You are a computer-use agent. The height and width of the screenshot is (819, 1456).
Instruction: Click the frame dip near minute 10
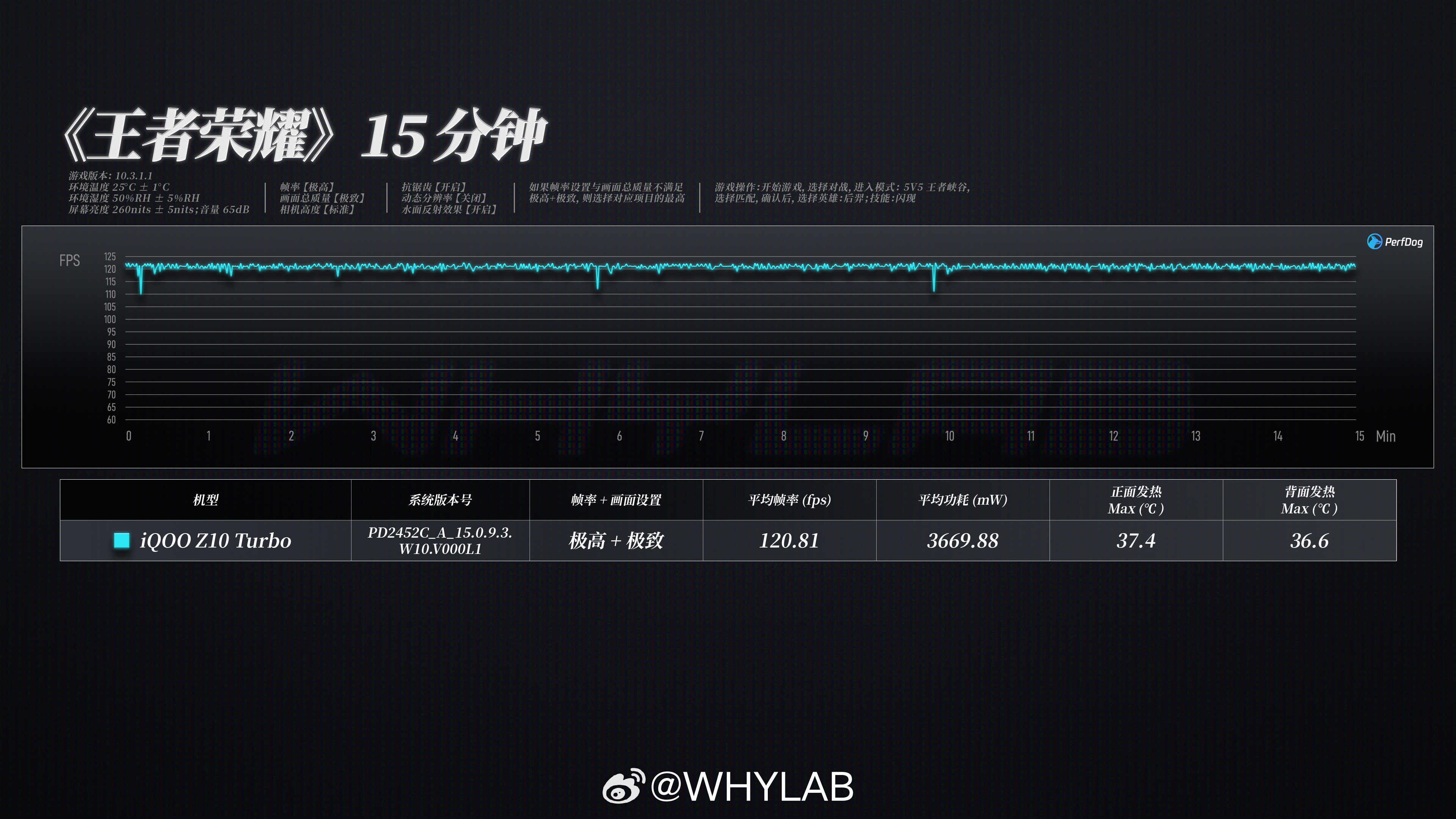(x=934, y=278)
